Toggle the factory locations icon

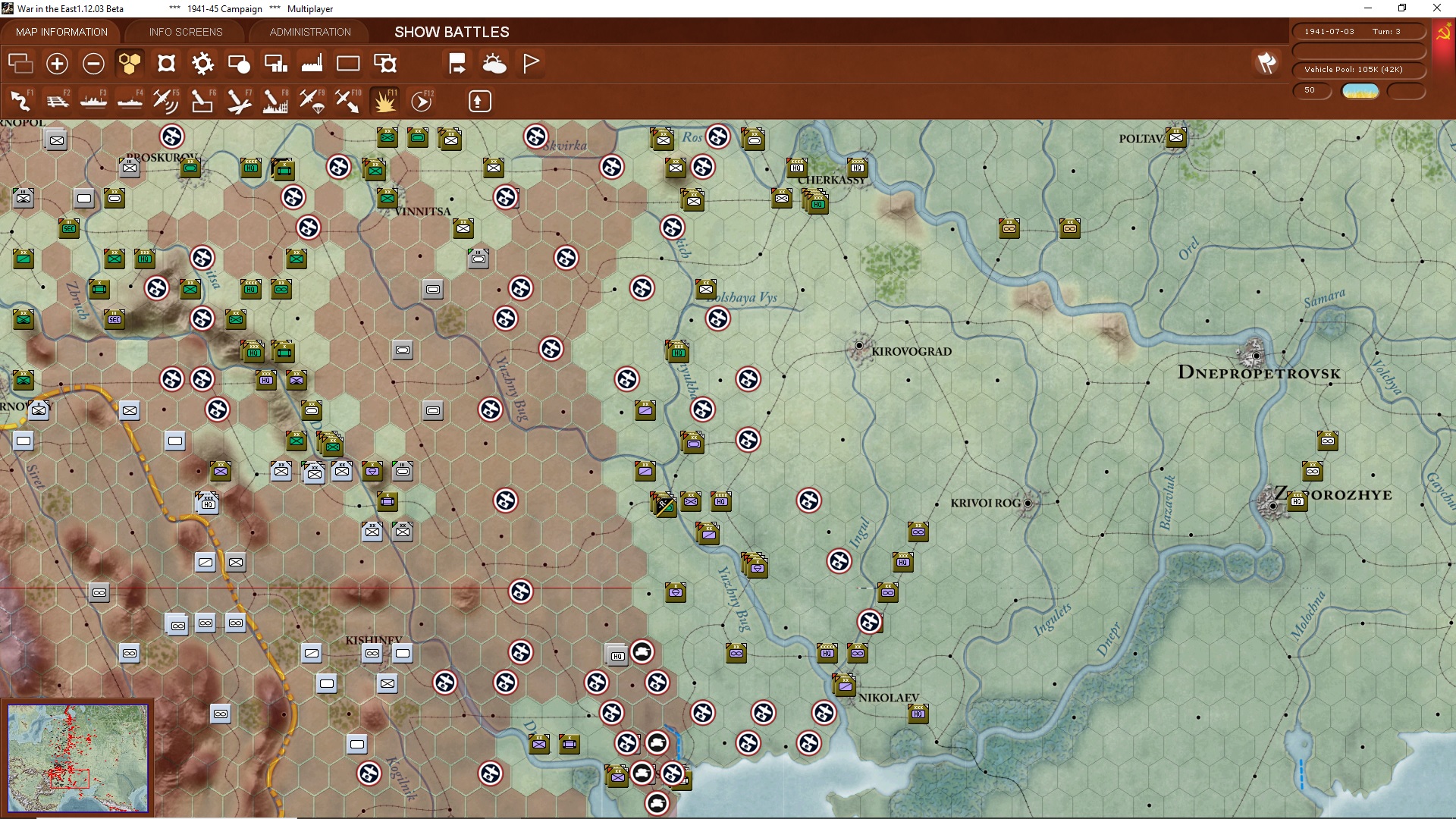coord(312,64)
